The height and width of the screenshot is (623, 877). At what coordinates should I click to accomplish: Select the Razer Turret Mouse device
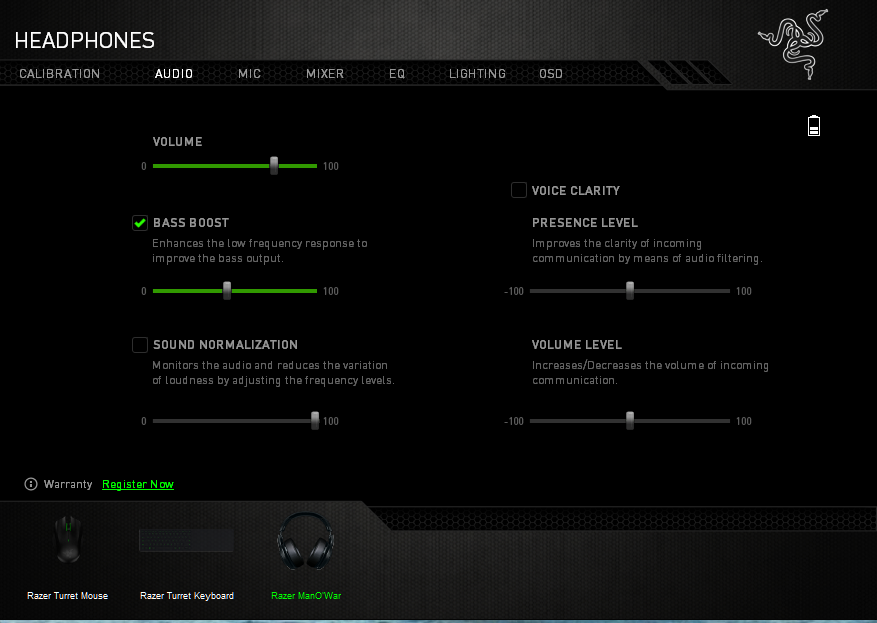coord(67,540)
